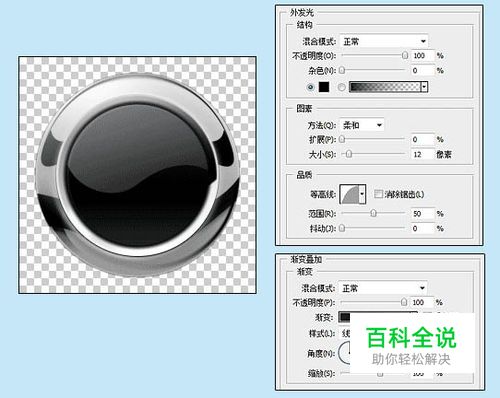Click the 杂色 value field

point(422,71)
